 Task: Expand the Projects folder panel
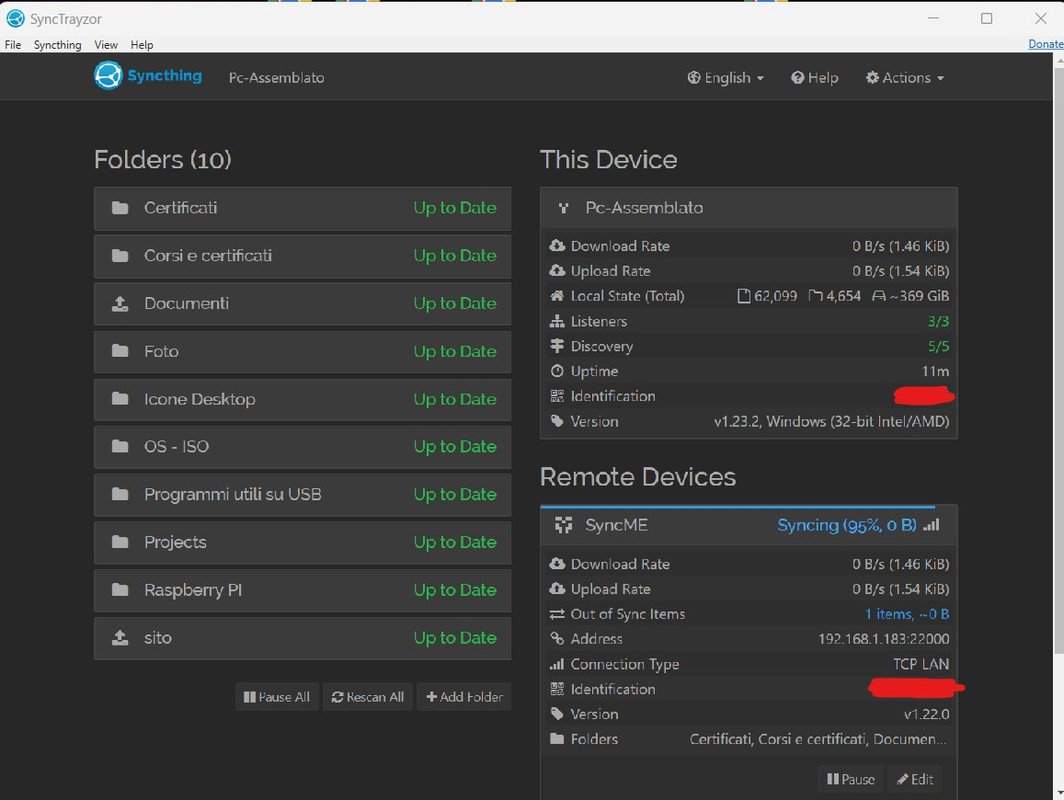303,542
